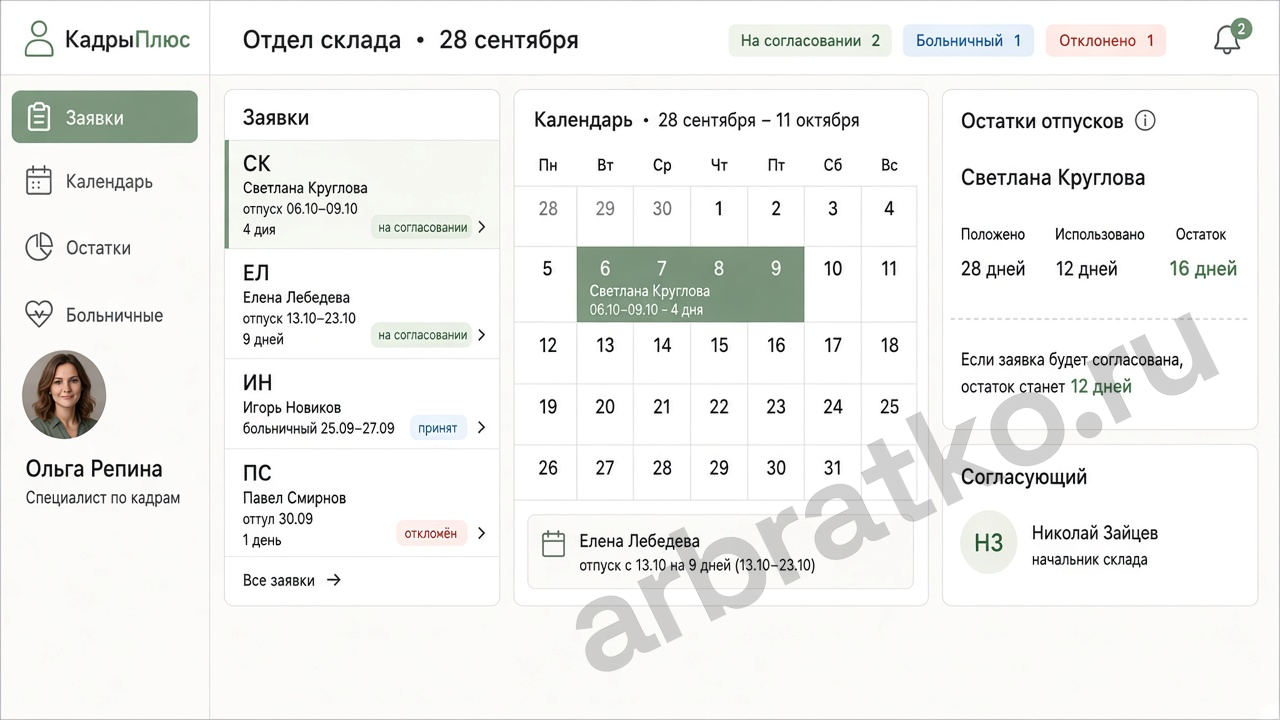This screenshot has width=1280, height=720.
Task: Select calendar day 23
Action: click(776, 407)
